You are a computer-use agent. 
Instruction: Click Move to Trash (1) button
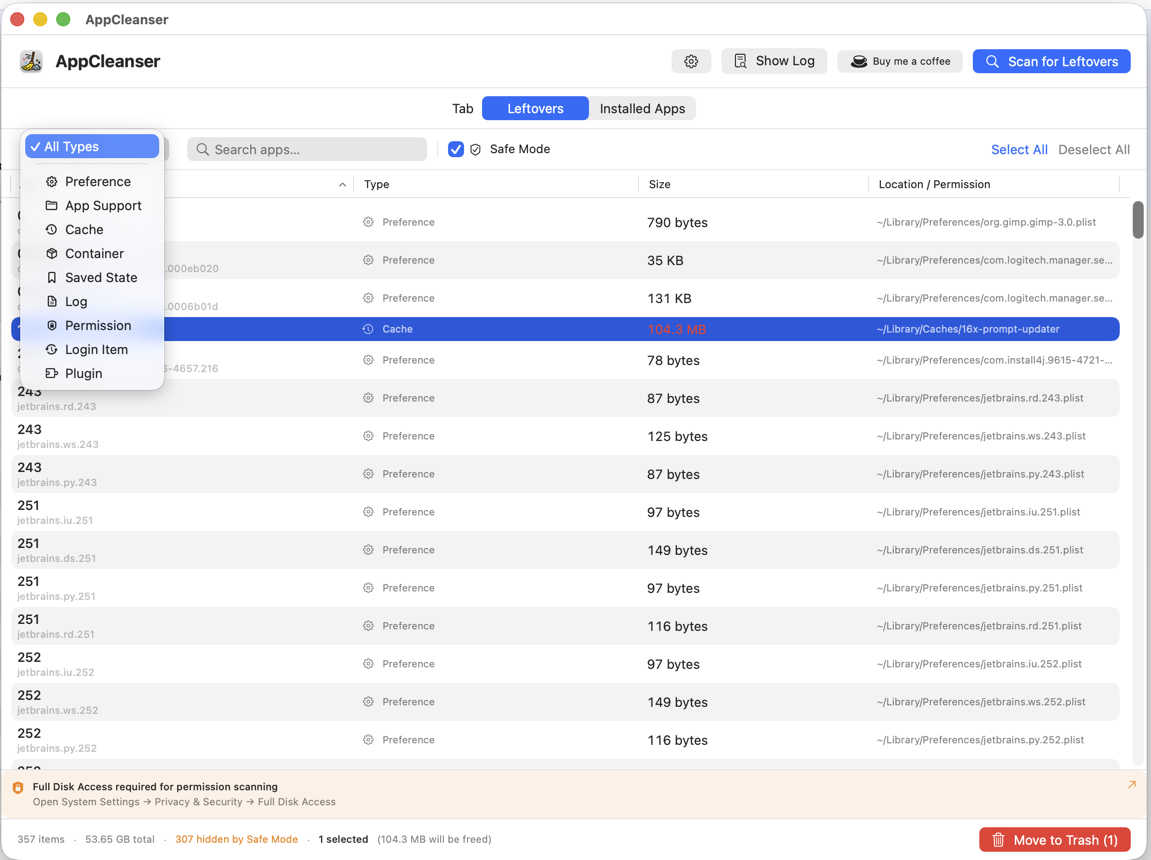point(1054,839)
